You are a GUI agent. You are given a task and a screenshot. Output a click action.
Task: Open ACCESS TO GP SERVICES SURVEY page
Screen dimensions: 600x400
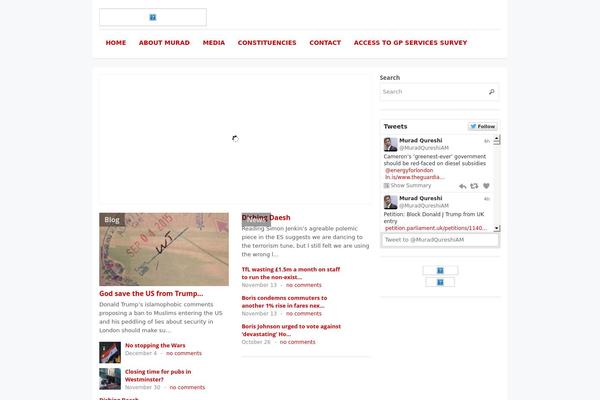[x=411, y=43]
